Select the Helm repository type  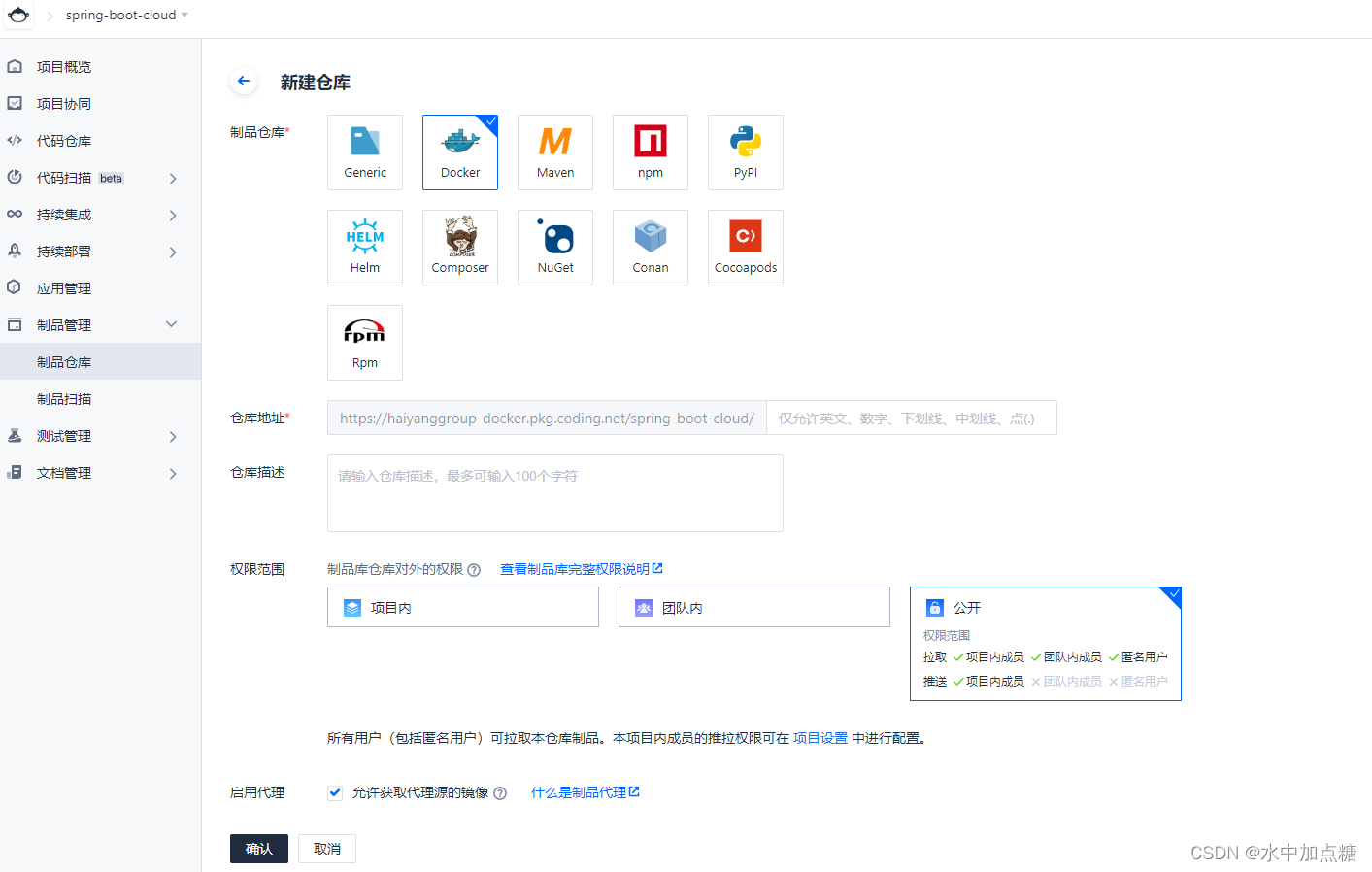(365, 248)
